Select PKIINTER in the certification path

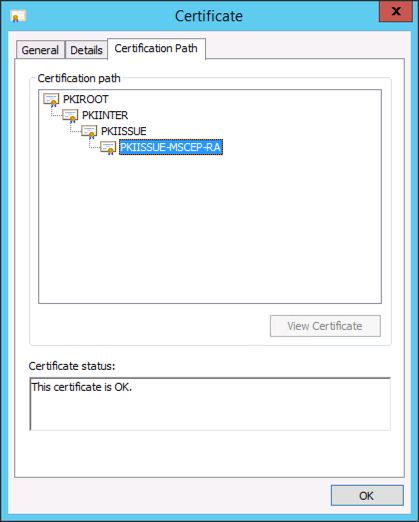[105, 115]
